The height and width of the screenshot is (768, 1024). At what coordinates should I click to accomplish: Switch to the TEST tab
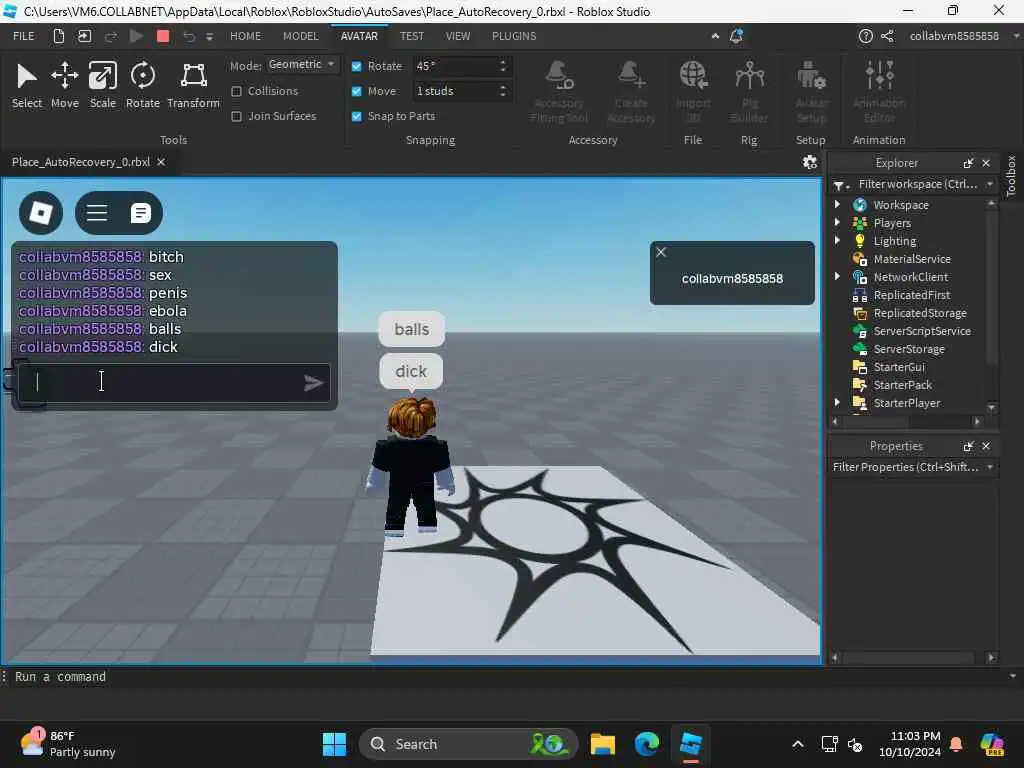[411, 36]
